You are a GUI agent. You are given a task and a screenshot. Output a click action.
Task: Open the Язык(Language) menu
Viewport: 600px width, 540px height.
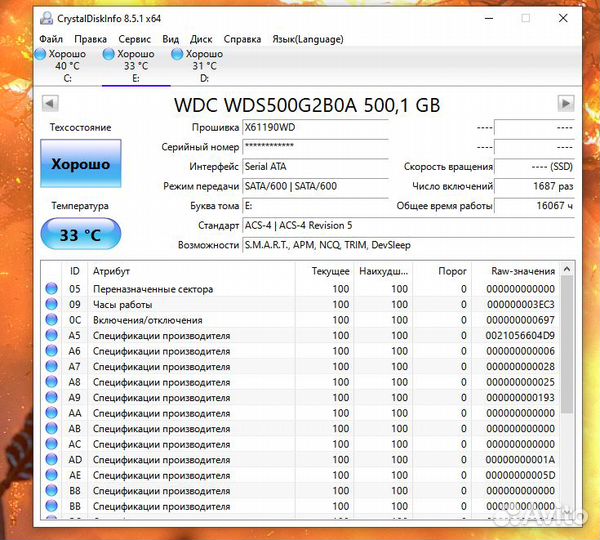308,39
